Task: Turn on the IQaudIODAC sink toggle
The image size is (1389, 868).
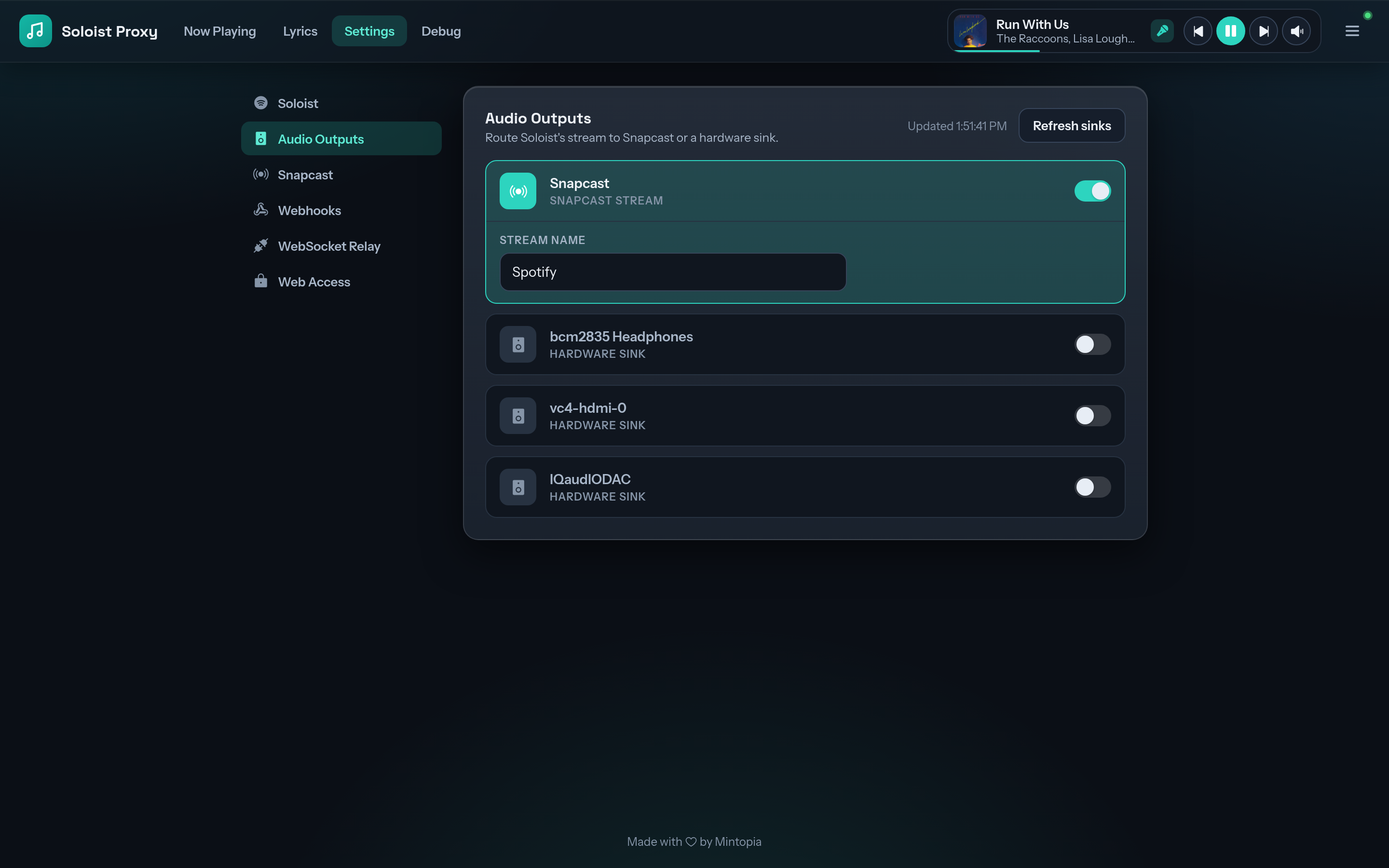Action: (x=1092, y=487)
